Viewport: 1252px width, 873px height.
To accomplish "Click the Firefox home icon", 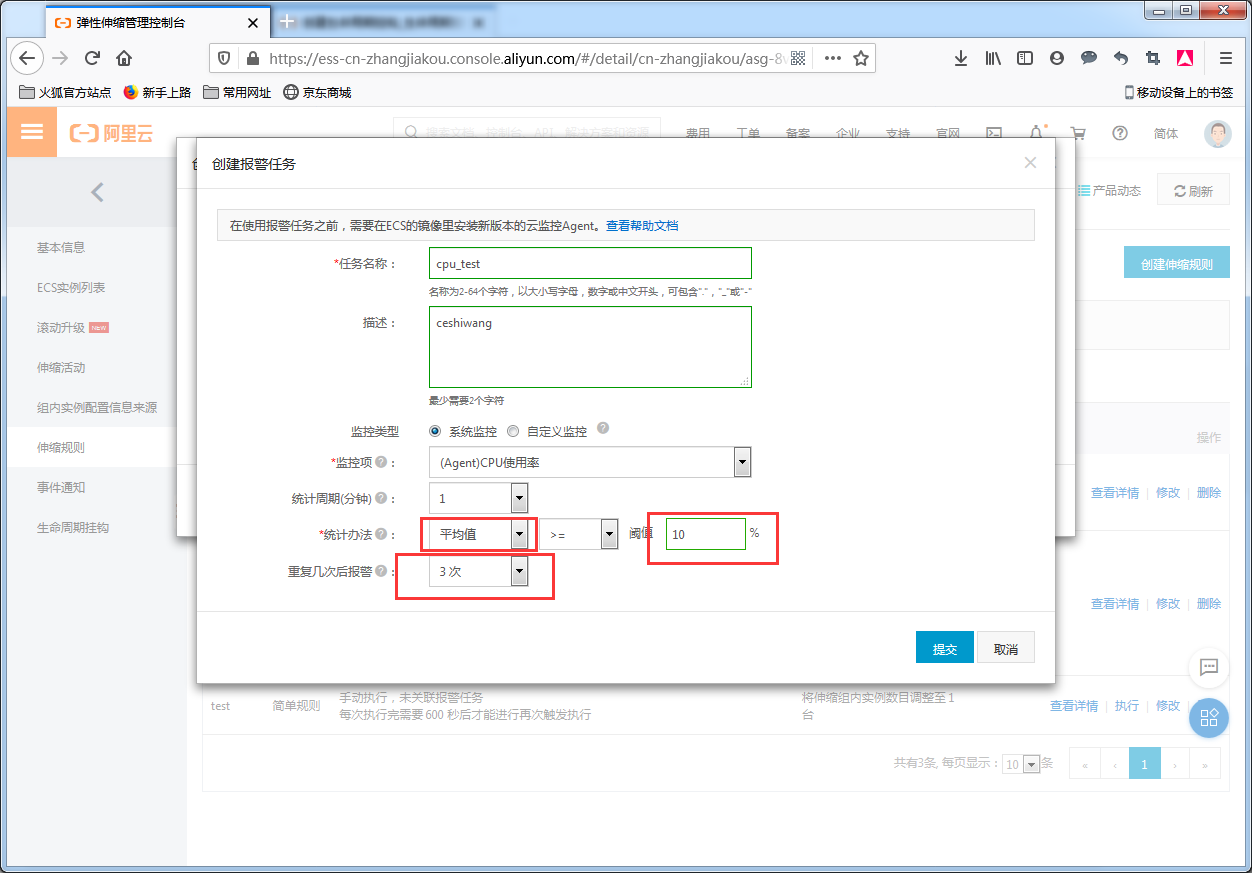I will [124, 58].
